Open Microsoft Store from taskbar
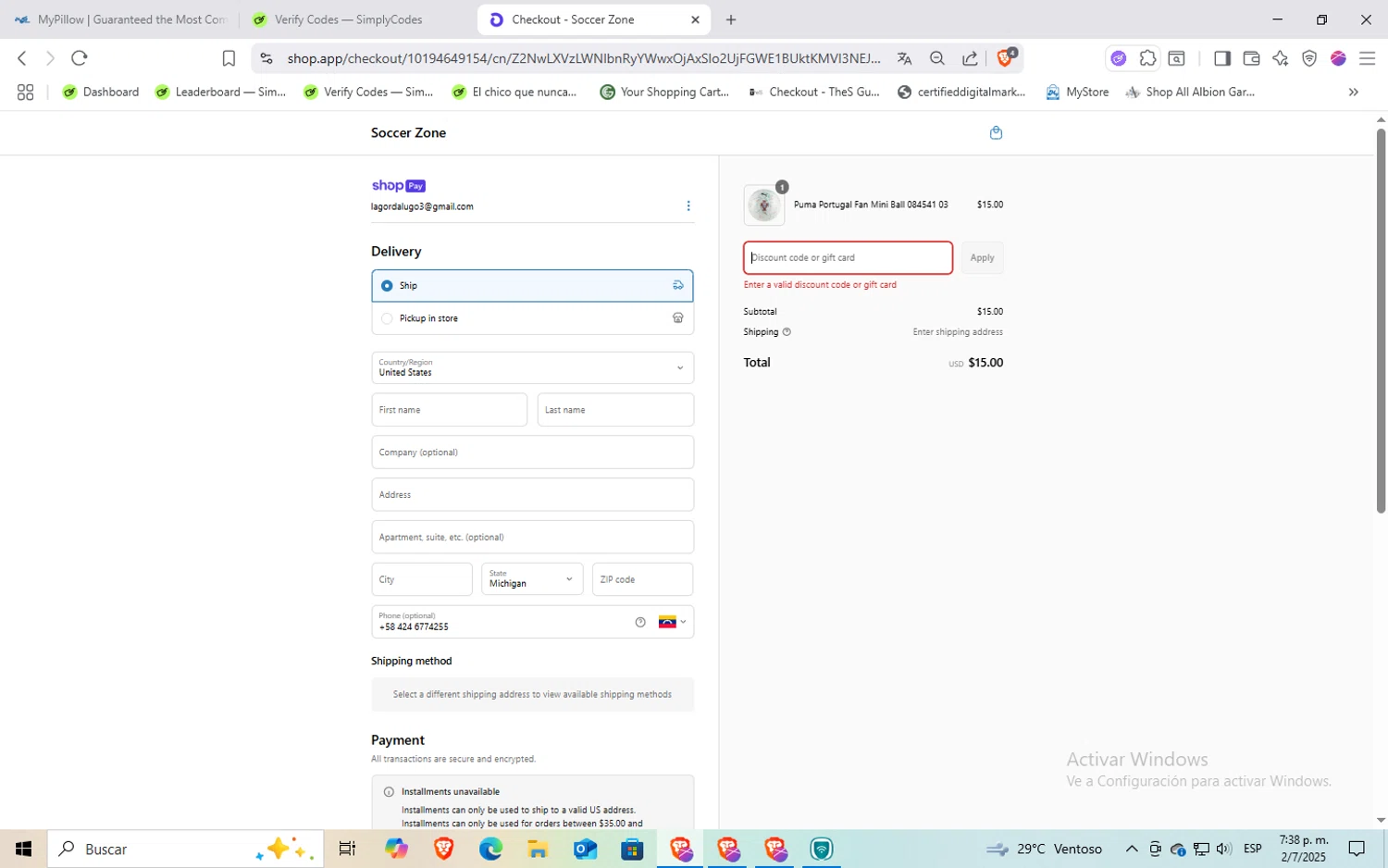Image resolution: width=1388 pixels, height=868 pixels. tap(632, 849)
